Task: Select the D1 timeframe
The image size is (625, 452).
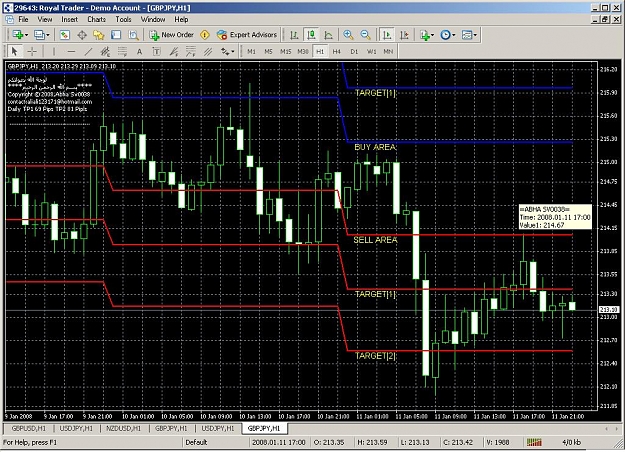Action: [x=354, y=51]
